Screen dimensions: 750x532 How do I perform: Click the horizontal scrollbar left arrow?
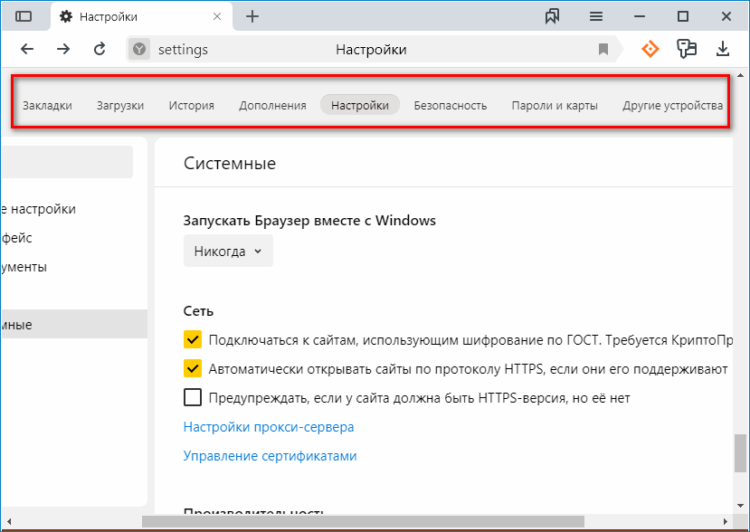pyautogui.click(x=9, y=521)
